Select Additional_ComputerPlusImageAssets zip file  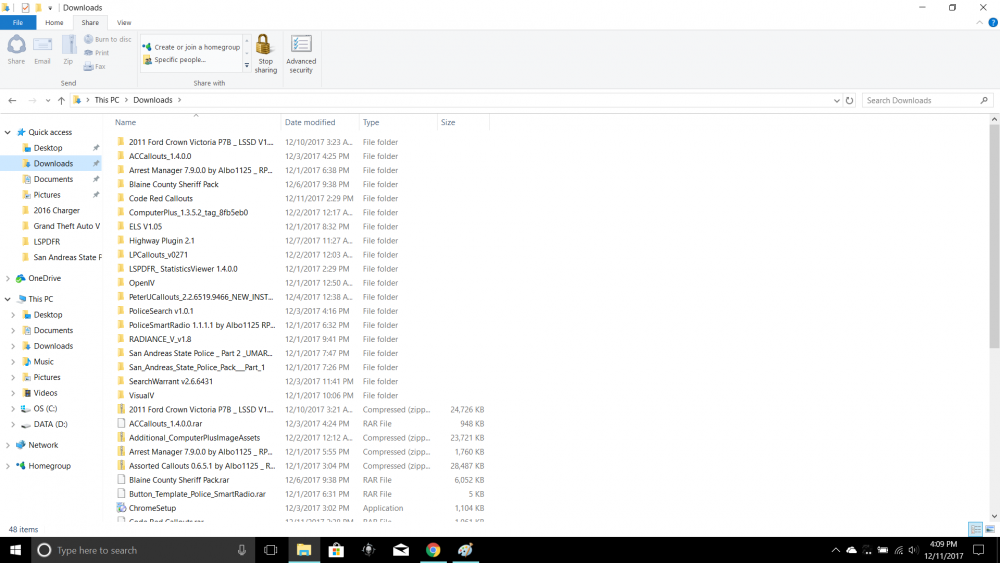point(194,437)
